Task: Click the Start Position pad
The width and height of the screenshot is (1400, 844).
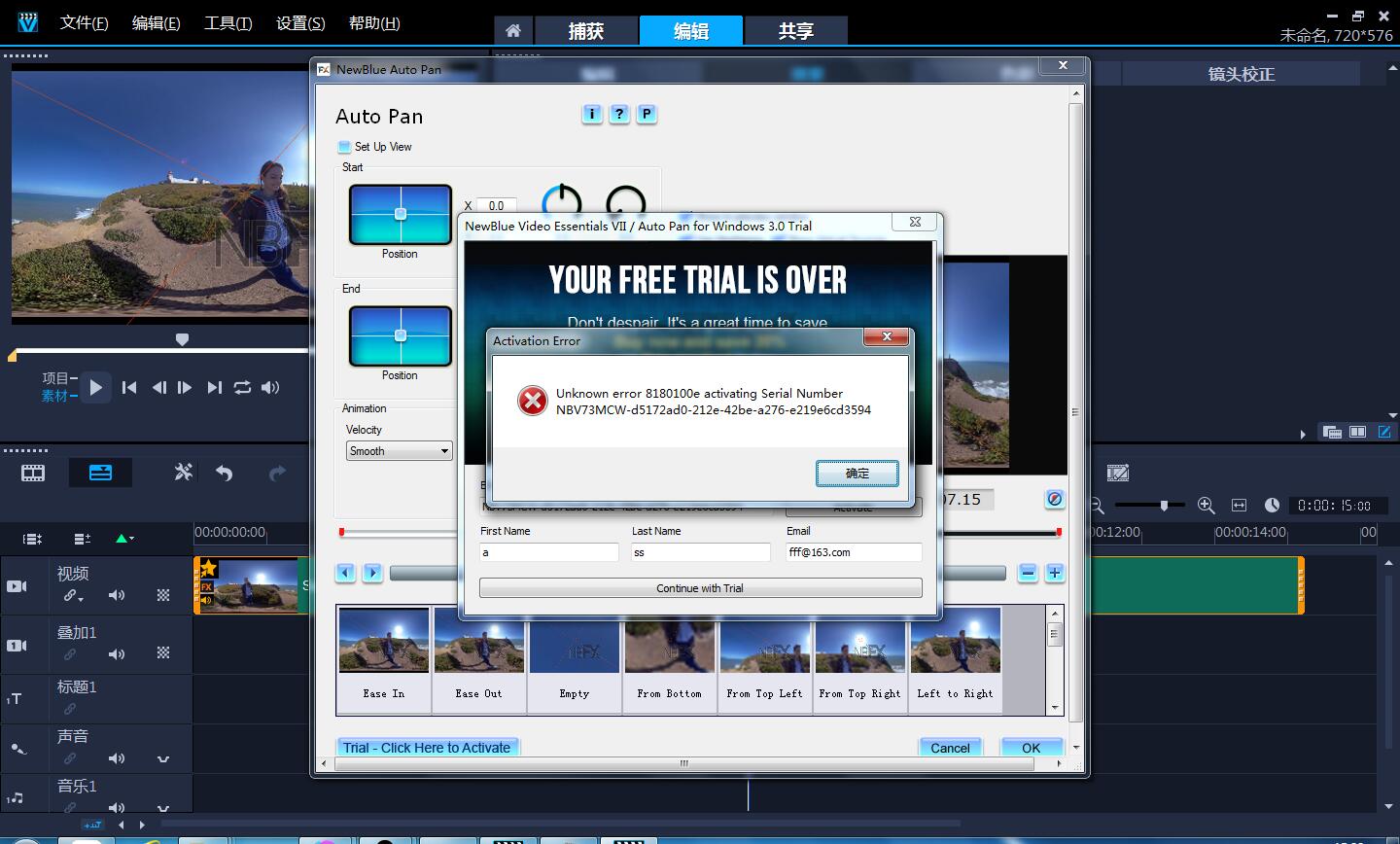Action: (x=400, y=215)
